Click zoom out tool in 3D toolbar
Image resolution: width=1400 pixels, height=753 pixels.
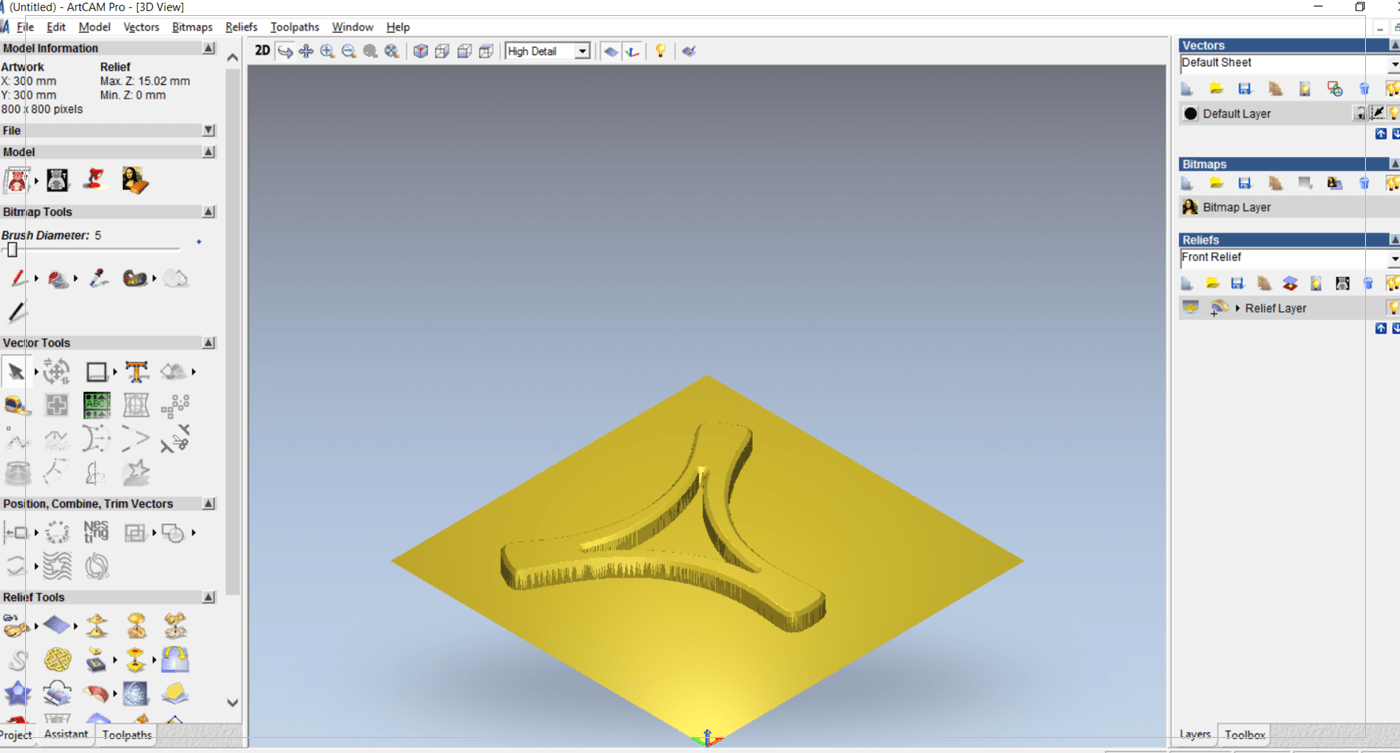point(349,51)
